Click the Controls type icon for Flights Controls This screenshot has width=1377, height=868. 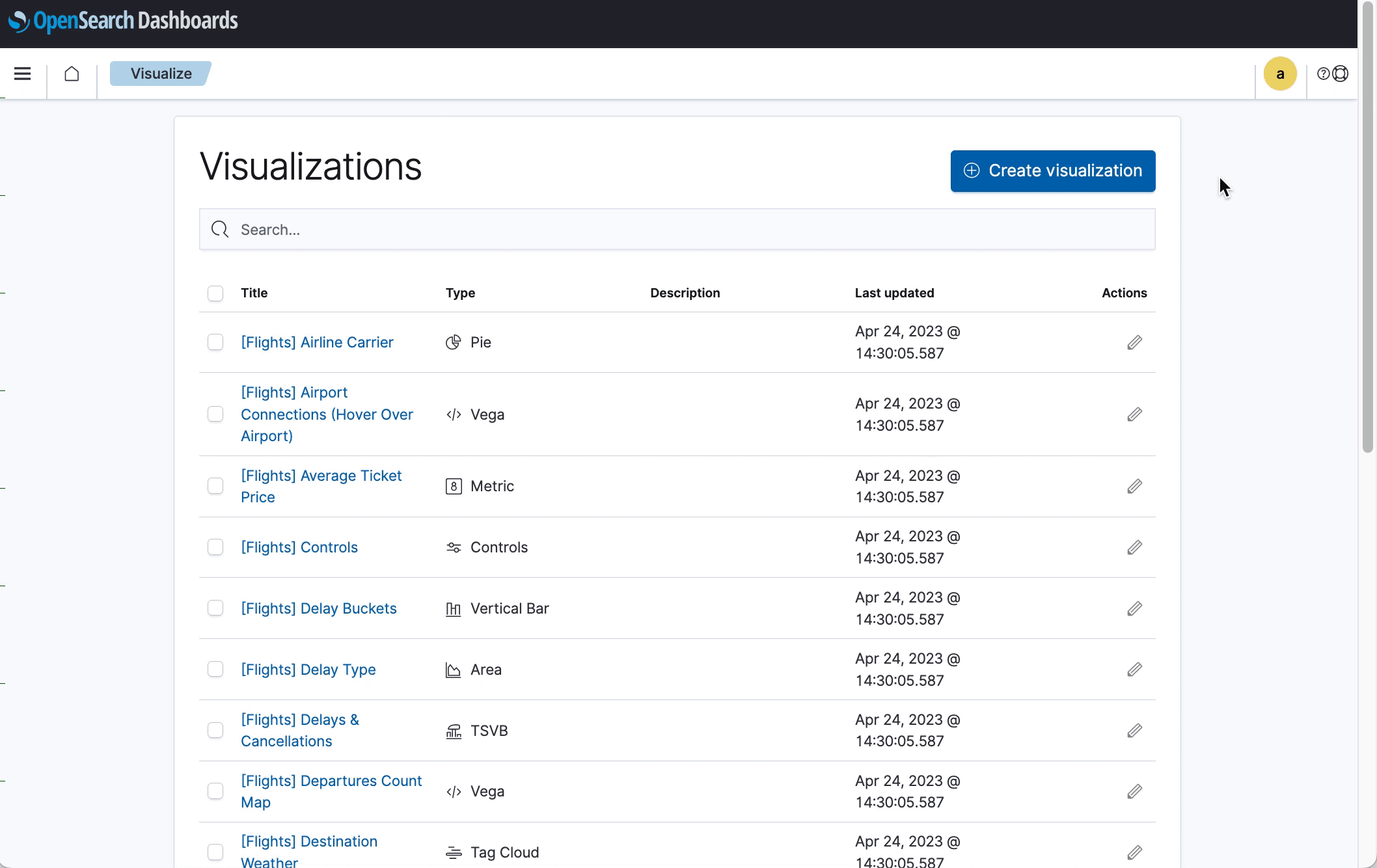(454, 547)
